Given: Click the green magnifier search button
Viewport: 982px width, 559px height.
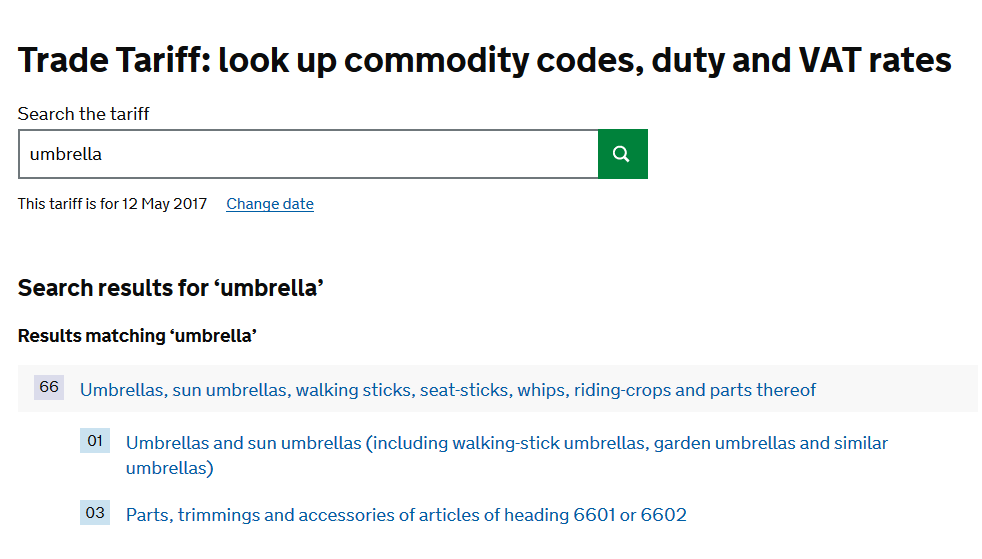Looking at the screenshot, I should [x=622, y=154].
